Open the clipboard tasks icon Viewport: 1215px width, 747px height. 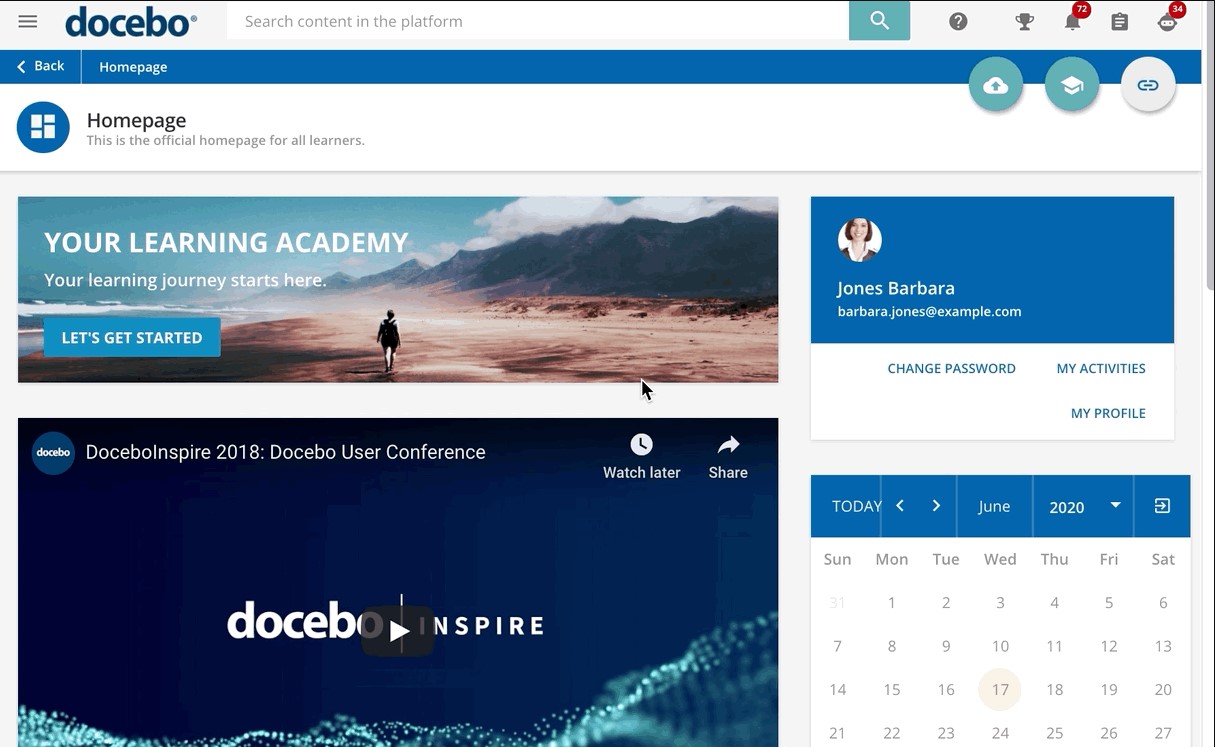click(1120, 21)
